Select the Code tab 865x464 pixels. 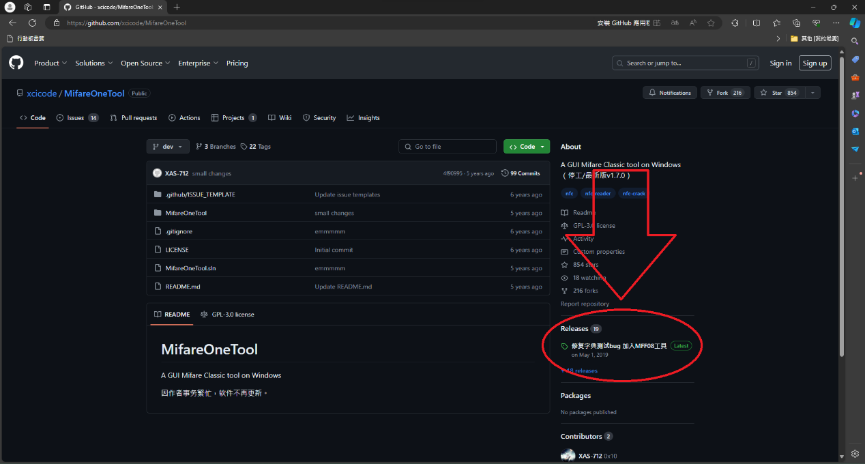[x=33, y=118]
